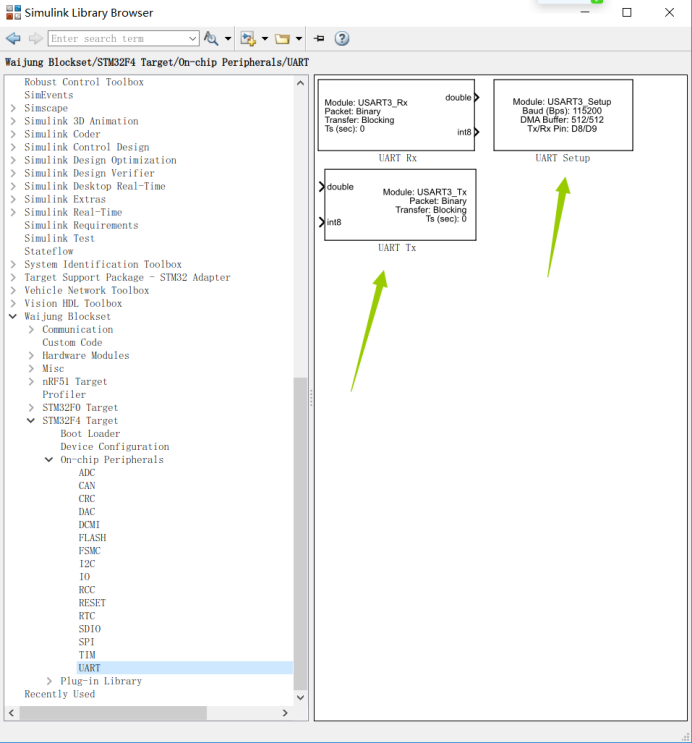Select the UART Rx block
Screen dimensions: 692x743
[x=398, y=116]
